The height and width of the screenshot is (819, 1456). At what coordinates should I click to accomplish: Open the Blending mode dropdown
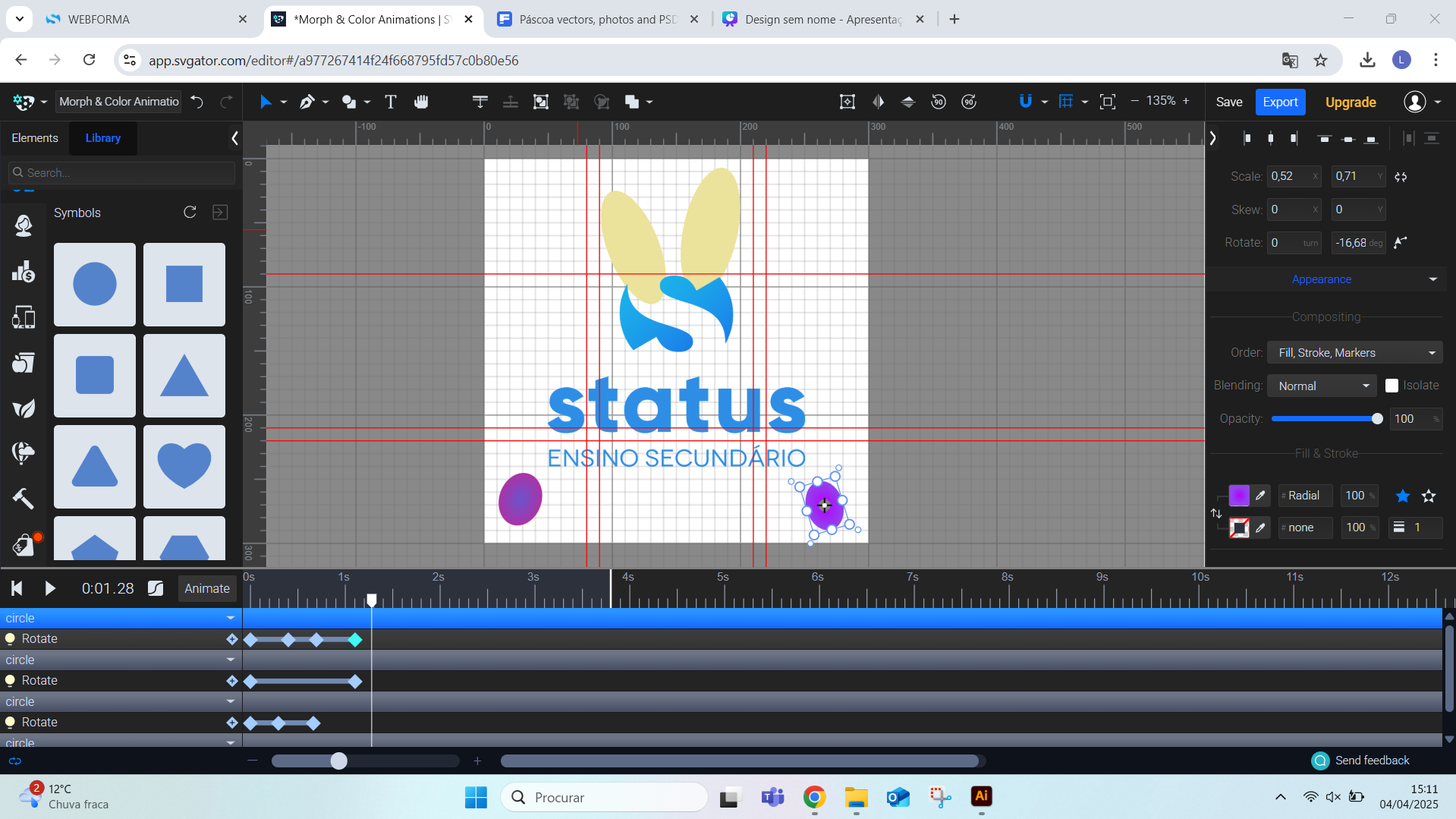[1322, 386]
